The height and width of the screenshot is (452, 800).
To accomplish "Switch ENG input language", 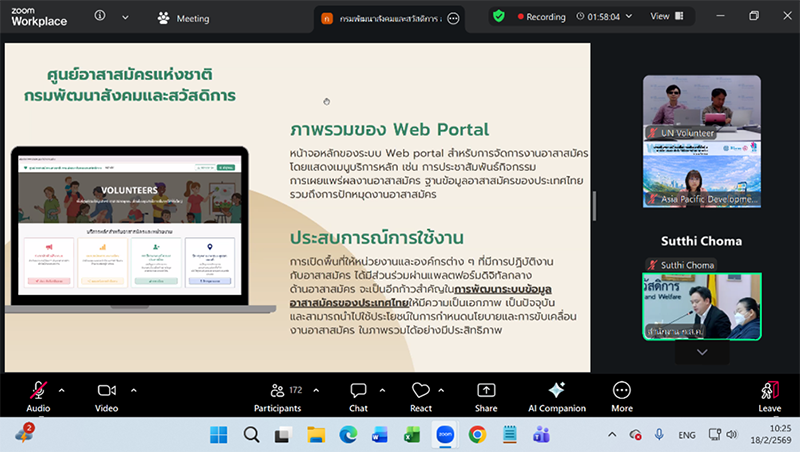I will [x=687, y=435].
